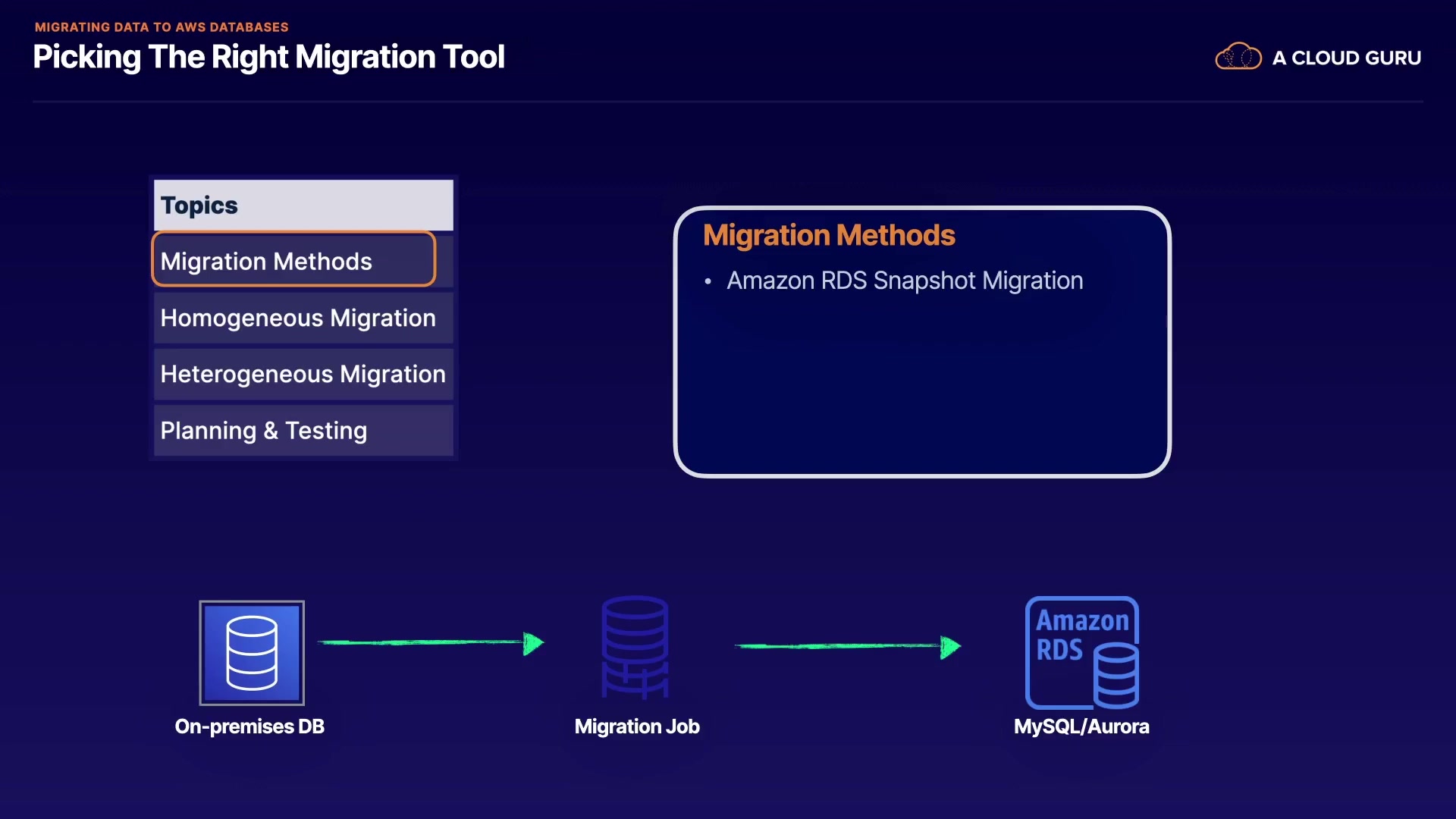Select the Heterogeneous Migration topic
This screenshot has height=819, width=1456.
click(303, 374)
